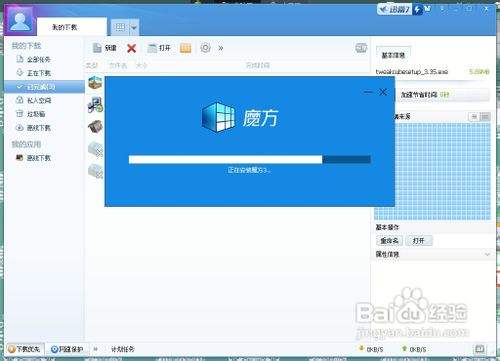Open the settings gear icon in the toolbar
Viewport: 500px width, 361px height.
pos(205,48)
